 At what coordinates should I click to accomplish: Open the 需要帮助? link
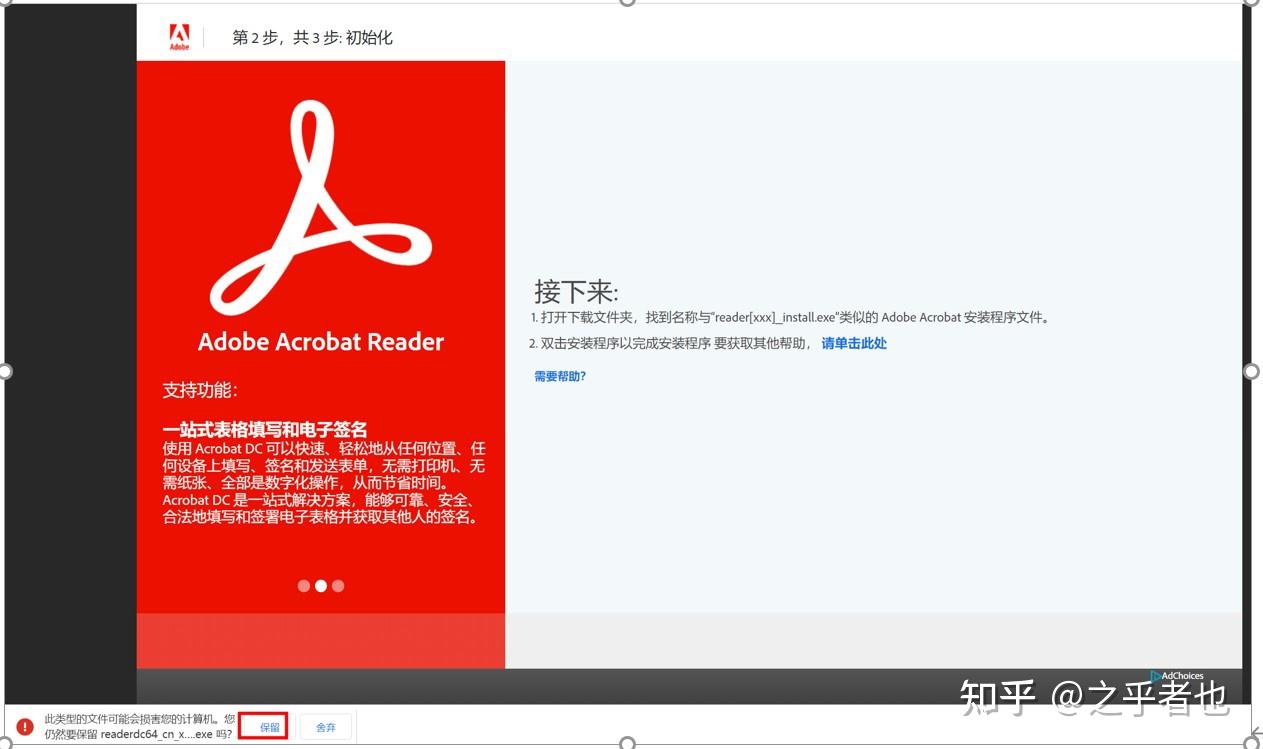pyautogui.click(x=560, y=377)
